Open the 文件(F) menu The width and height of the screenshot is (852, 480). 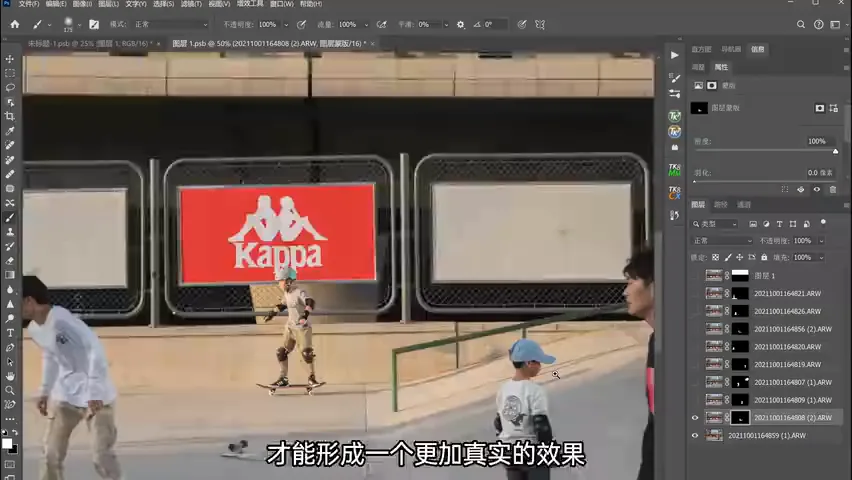pos(29,4)
